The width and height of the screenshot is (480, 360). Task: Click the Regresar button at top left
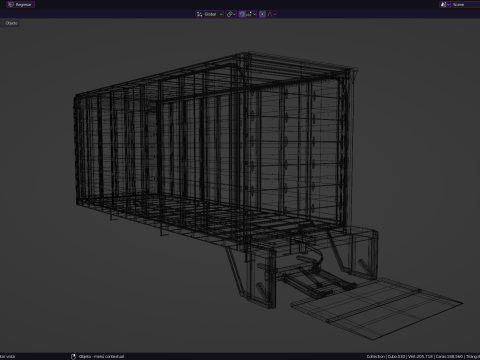point(21,5)
